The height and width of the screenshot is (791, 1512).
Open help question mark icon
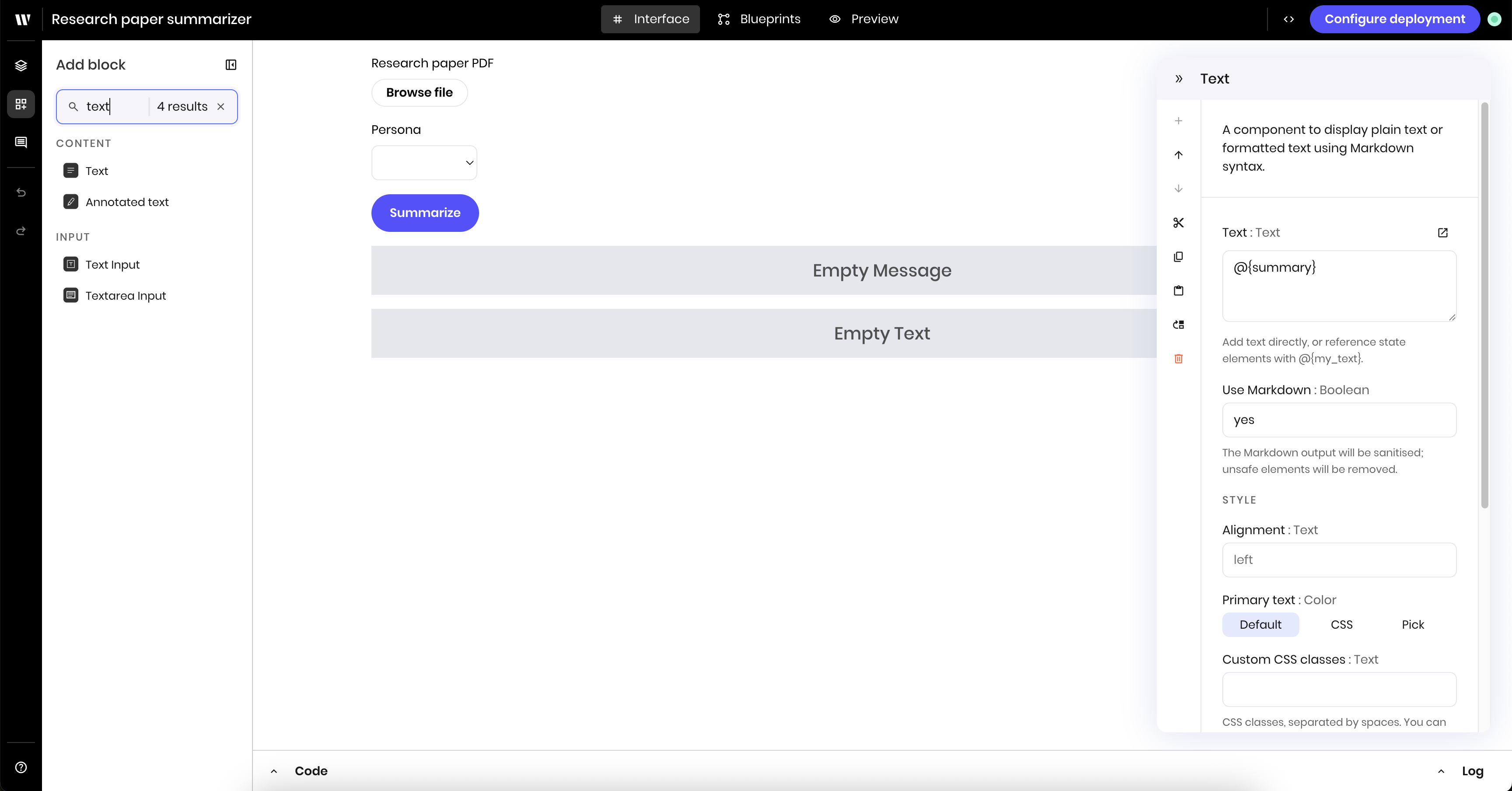point(21,767)
